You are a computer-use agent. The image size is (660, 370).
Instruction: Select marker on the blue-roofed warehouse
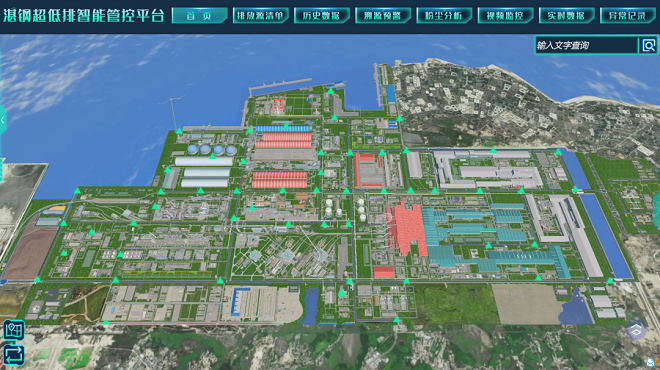[286, 126]
